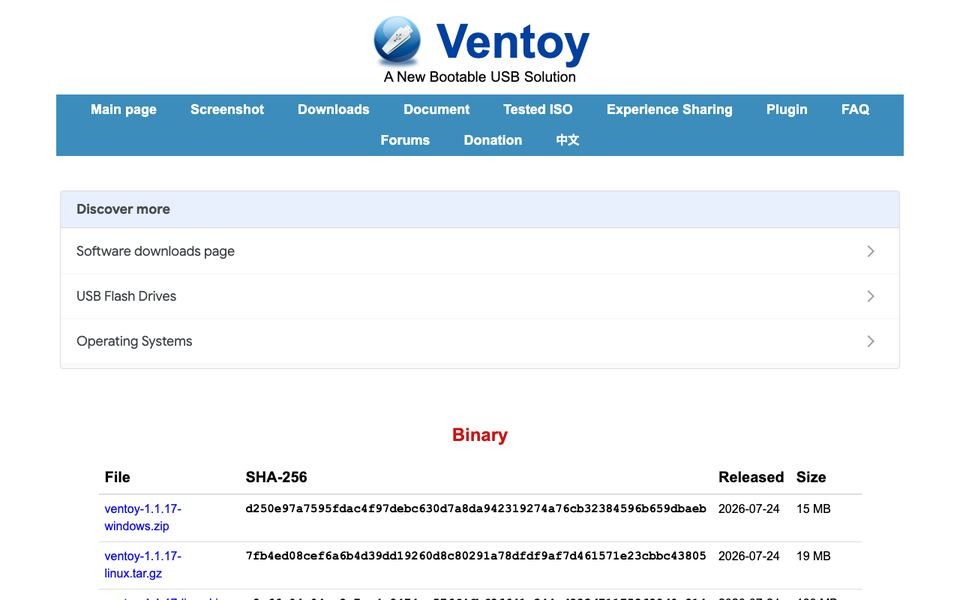Open the USB Flash Drives suggestion

pos(480,296)
